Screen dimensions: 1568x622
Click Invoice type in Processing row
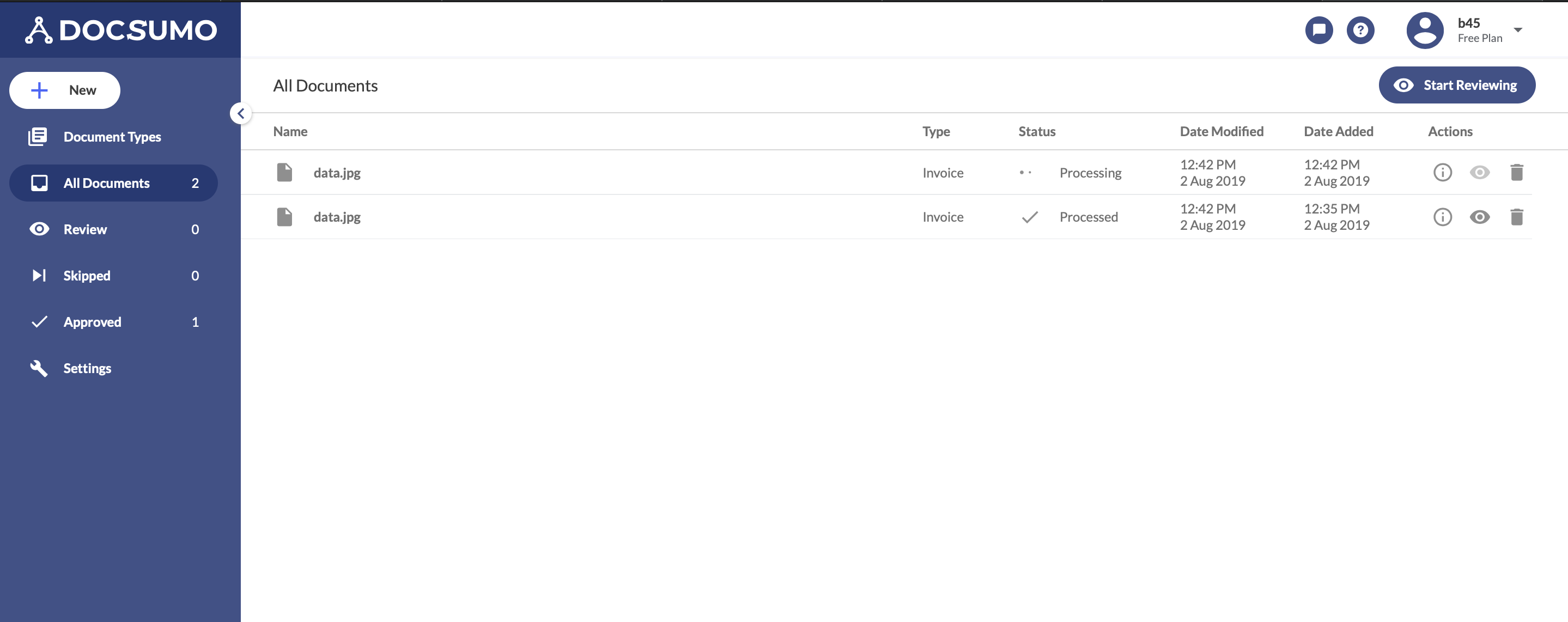pyautogui.click(x=942, y=173)
